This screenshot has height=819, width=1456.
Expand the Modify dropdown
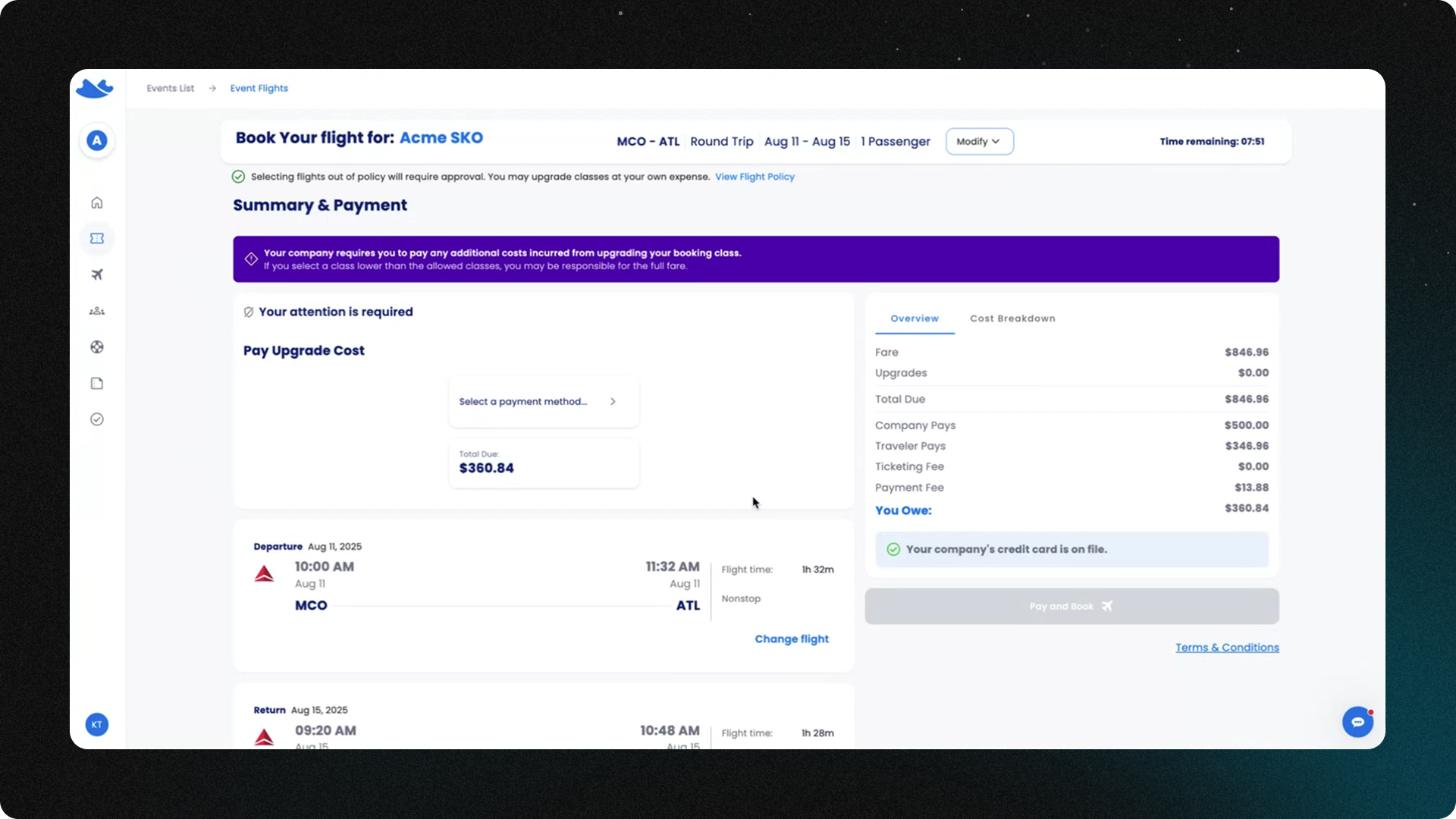tap(979, 141)
